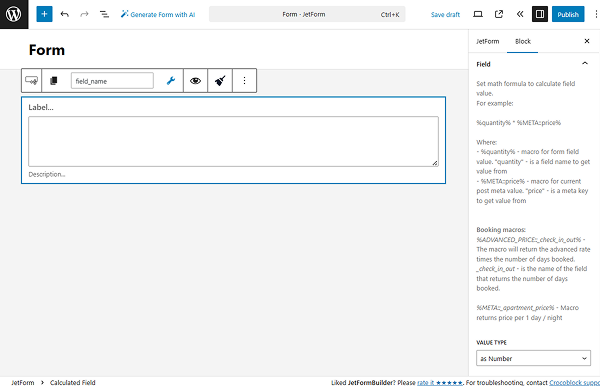The width and height of the screenshot is (600, 386).
Task: Generate Form with AI
Action: pyautogui.click(x=158, y=15)
